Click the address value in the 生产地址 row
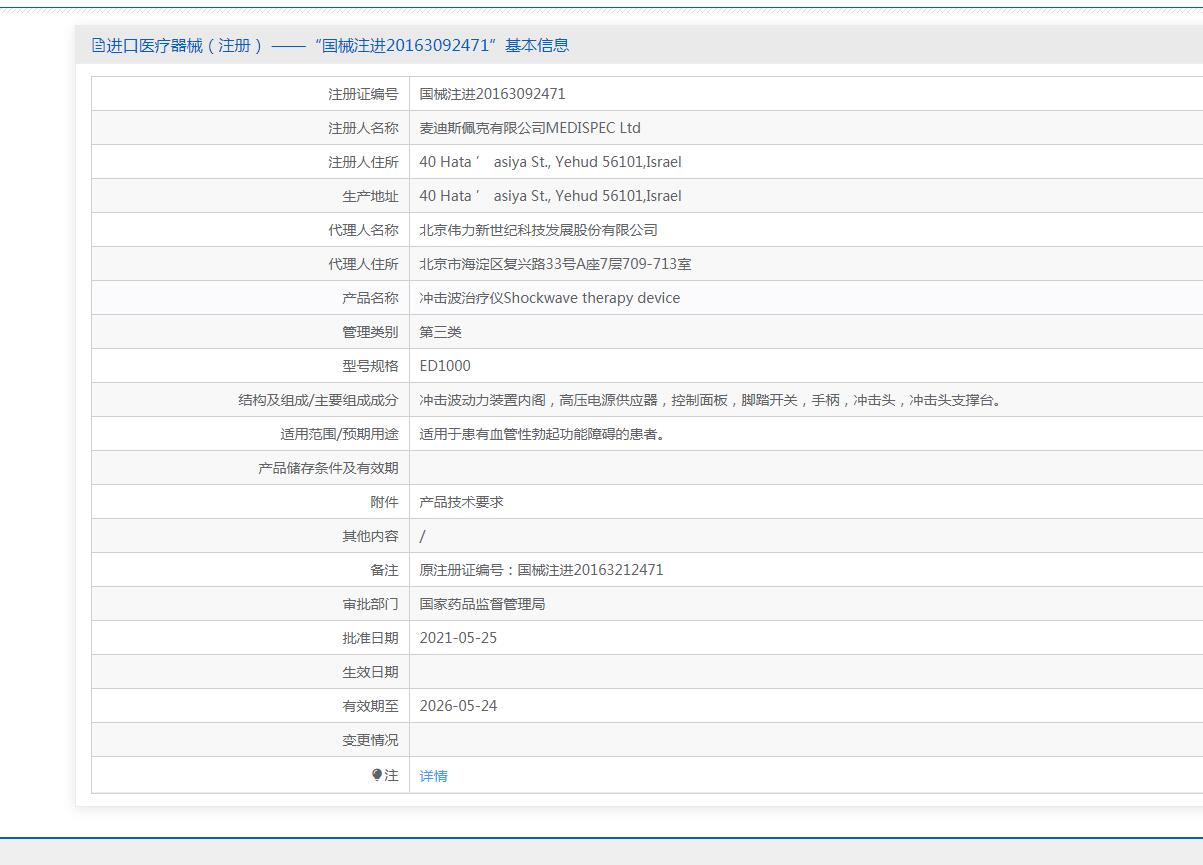1203x865 pixels. coord(551,196)
